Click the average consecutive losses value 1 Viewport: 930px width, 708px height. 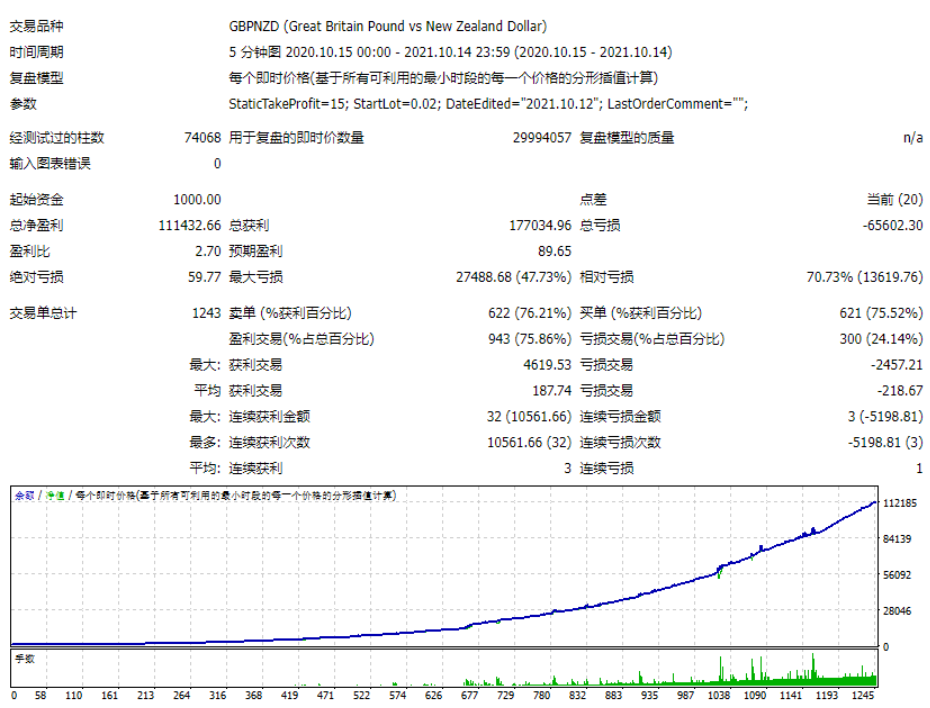[919, 468]
